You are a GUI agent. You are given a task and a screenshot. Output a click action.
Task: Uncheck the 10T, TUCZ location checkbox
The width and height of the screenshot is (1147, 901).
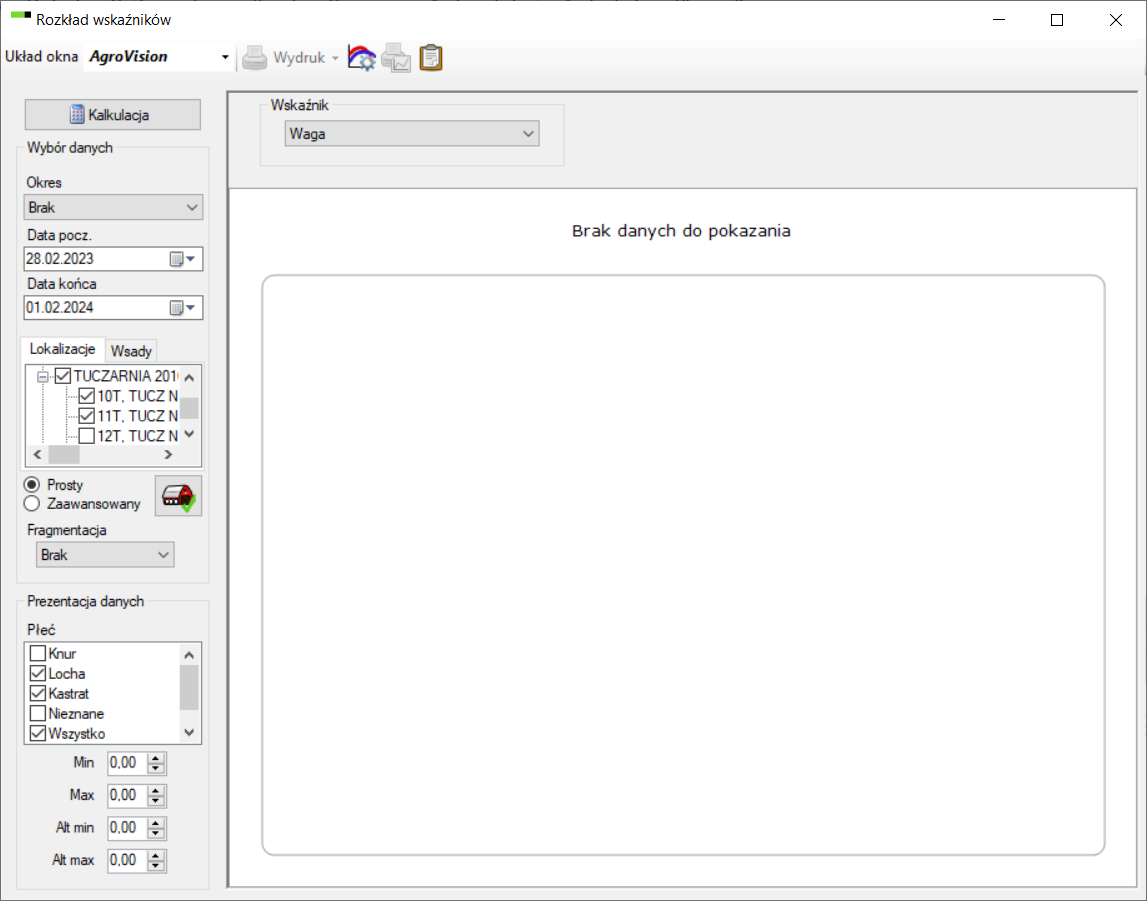click(x=86, y=396)
